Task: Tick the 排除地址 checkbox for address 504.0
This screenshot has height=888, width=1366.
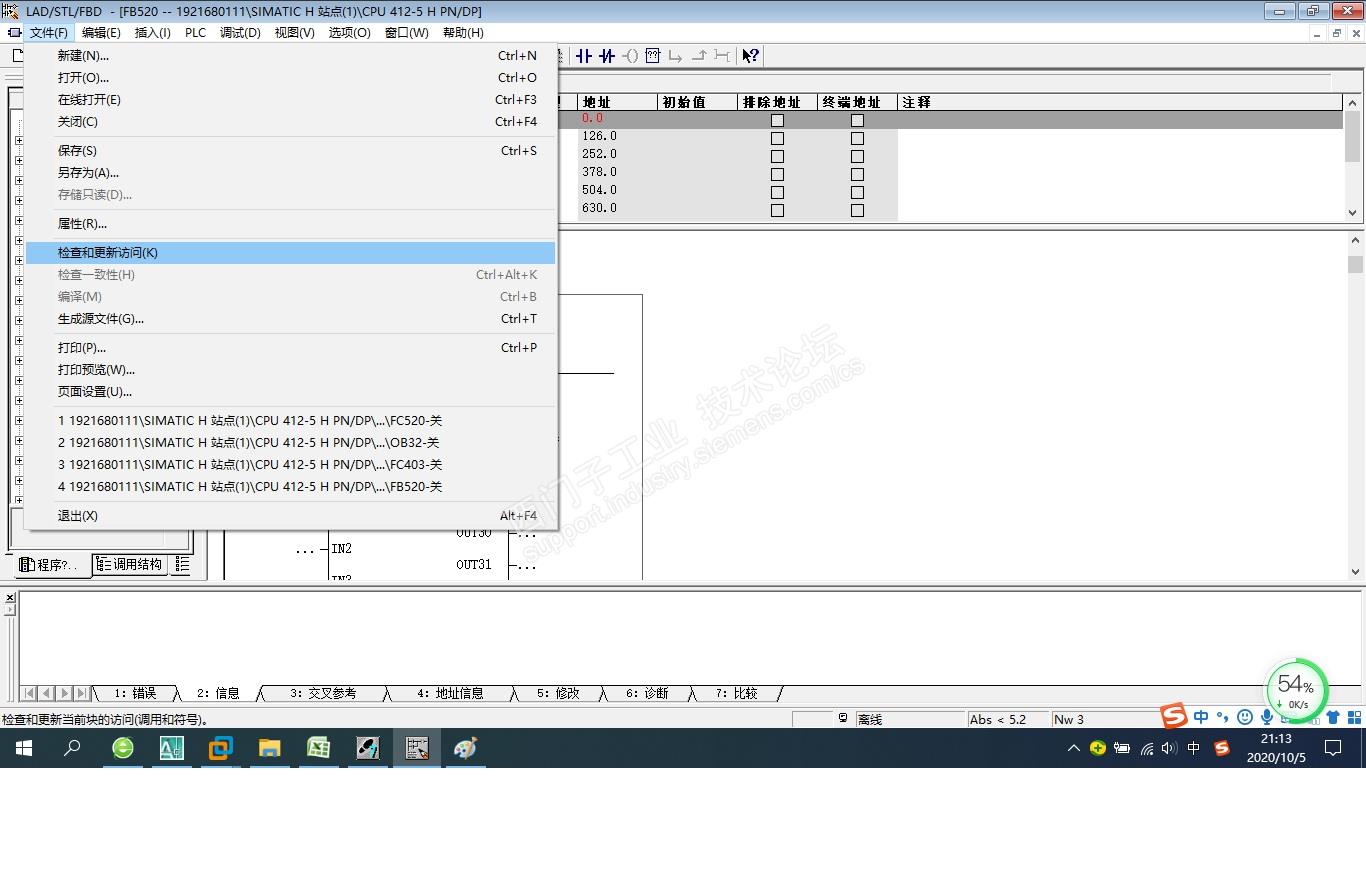Action: pos(777,192)
